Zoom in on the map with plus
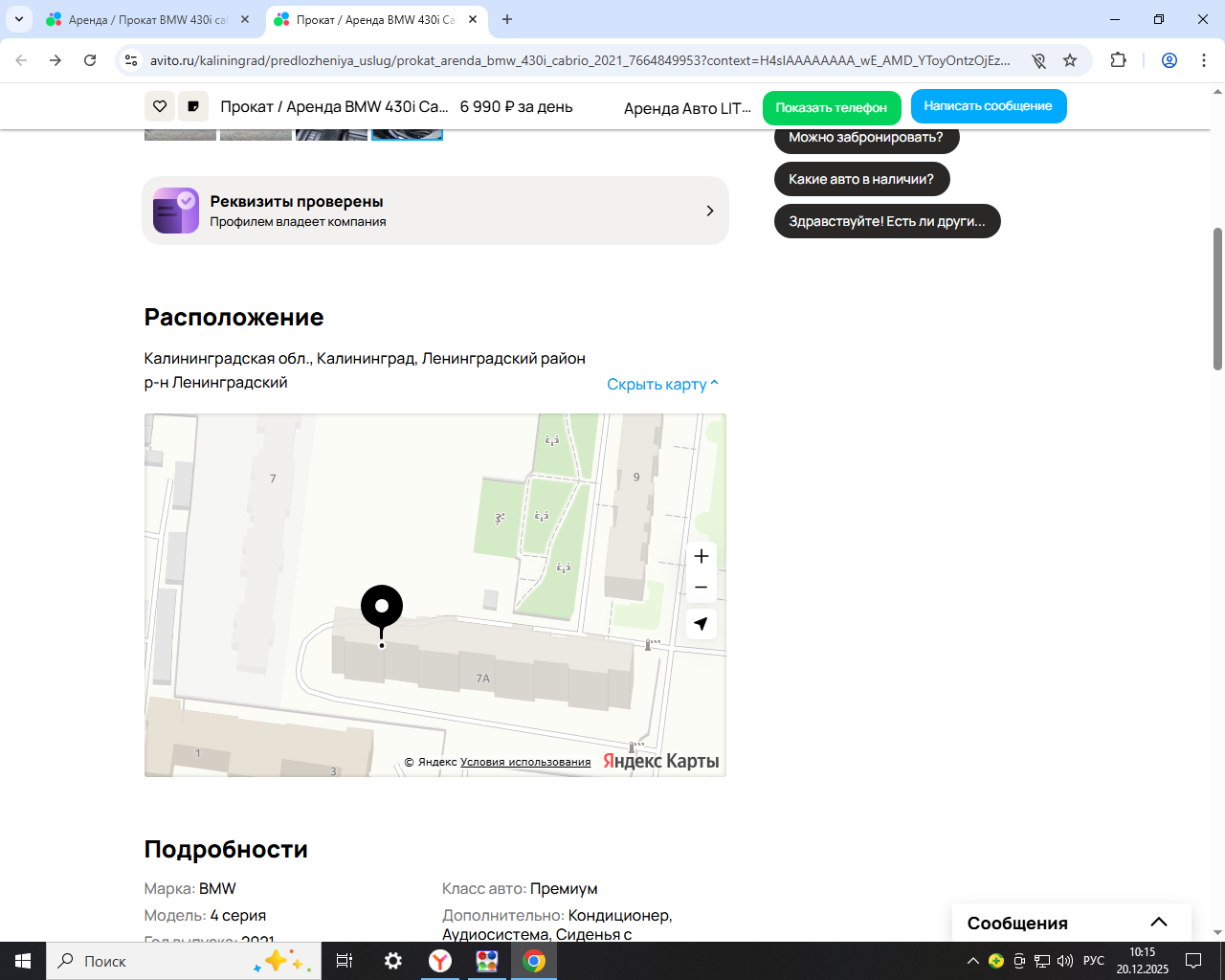The height and width of the screenshot is (980, 1225). pyautogui.click(x=702, y=556)
